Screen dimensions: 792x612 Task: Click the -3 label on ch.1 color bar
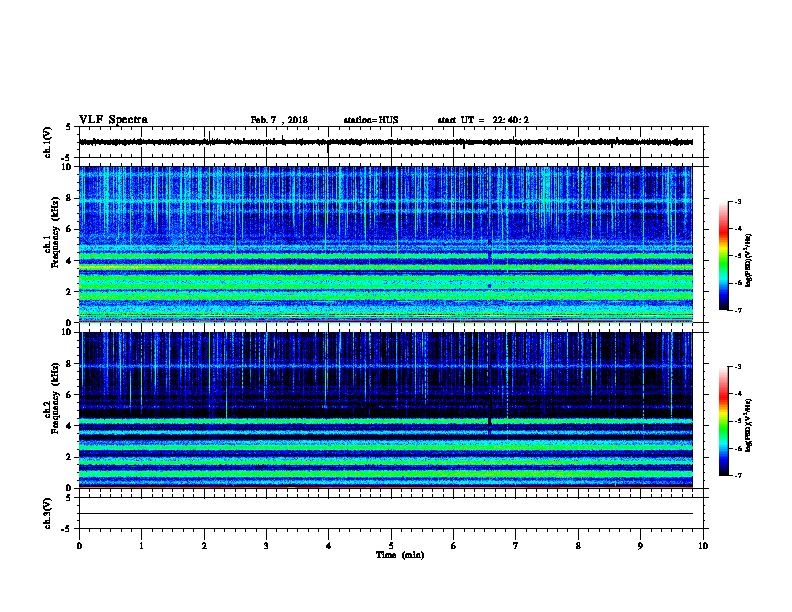[737, 201]
